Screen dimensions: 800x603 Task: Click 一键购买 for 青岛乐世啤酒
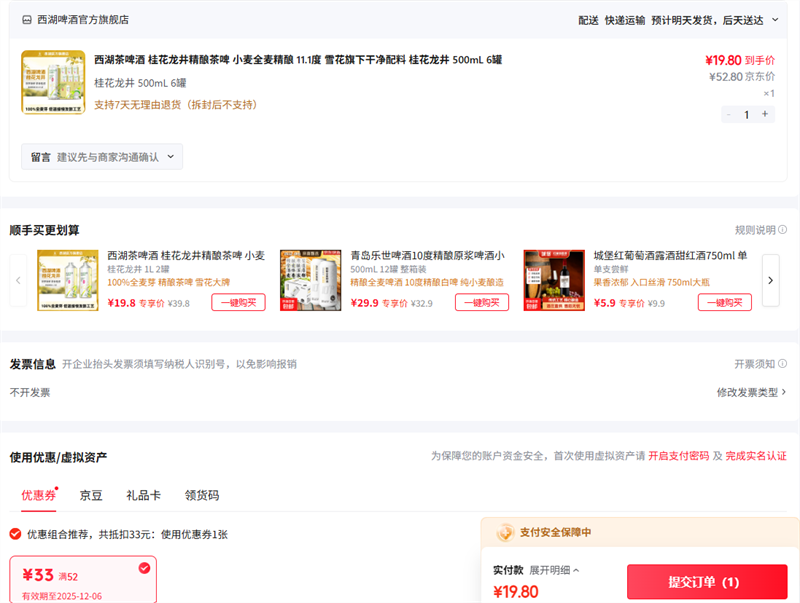pos(481,303)
